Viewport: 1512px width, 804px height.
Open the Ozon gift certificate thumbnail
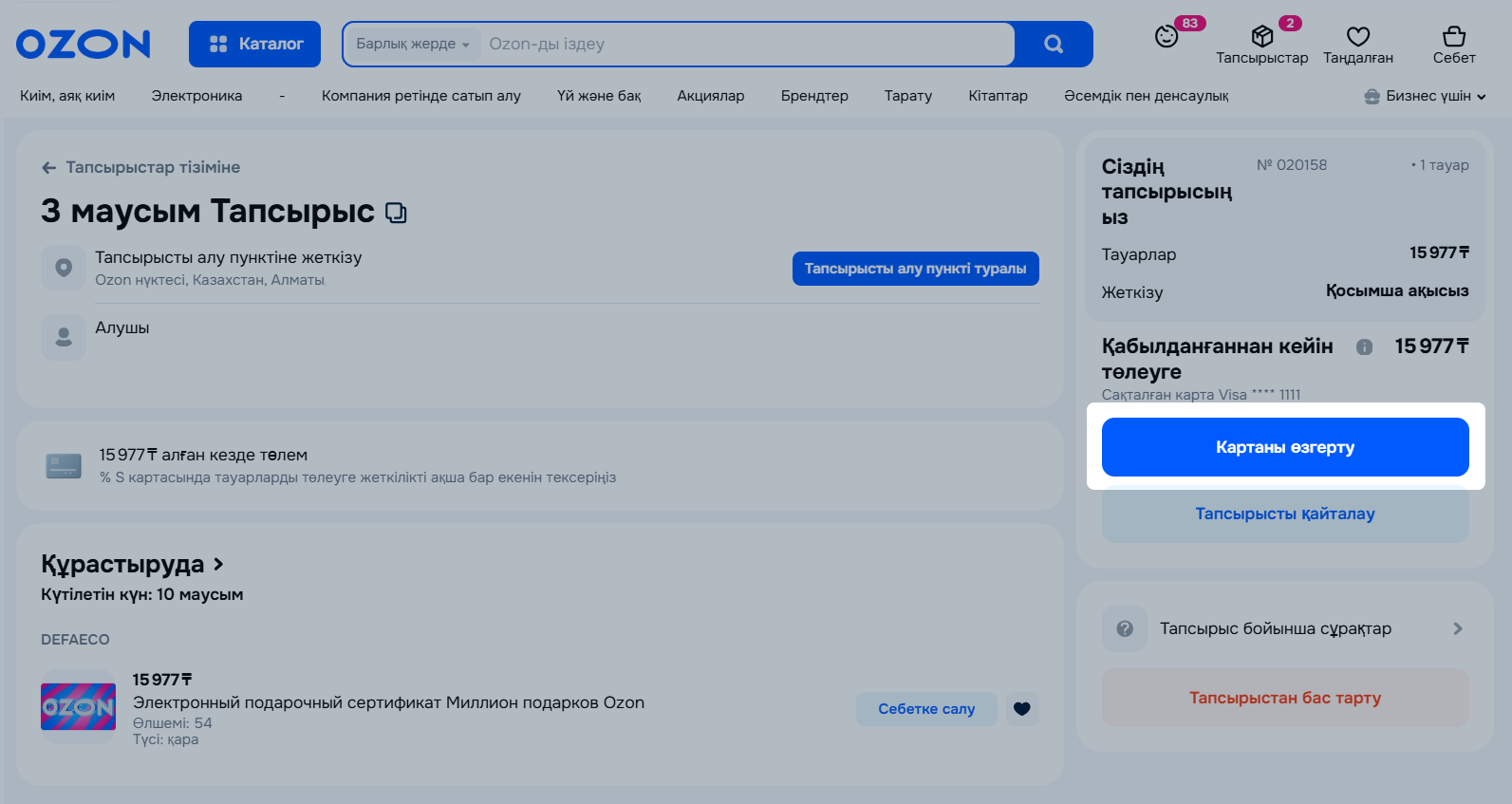point(78,707)
